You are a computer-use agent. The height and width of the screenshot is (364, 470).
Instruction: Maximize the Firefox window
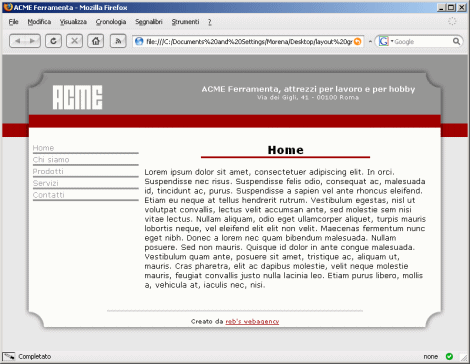pyautogui.click(x=451, y=7)
